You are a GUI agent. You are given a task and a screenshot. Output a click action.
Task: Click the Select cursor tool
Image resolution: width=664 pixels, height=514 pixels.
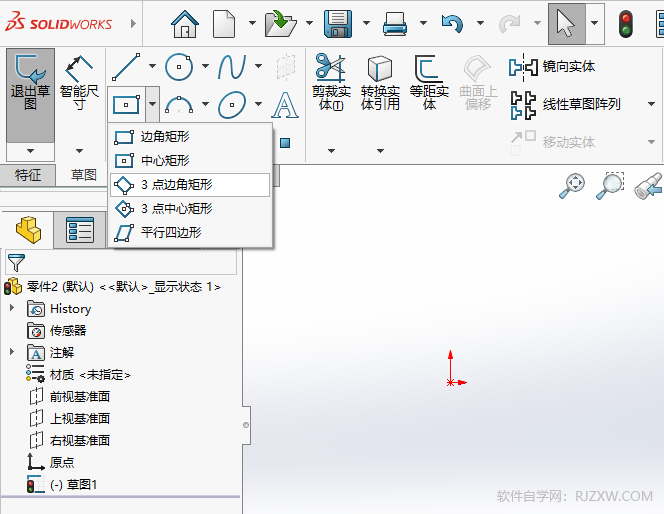(x=566, y=24)
